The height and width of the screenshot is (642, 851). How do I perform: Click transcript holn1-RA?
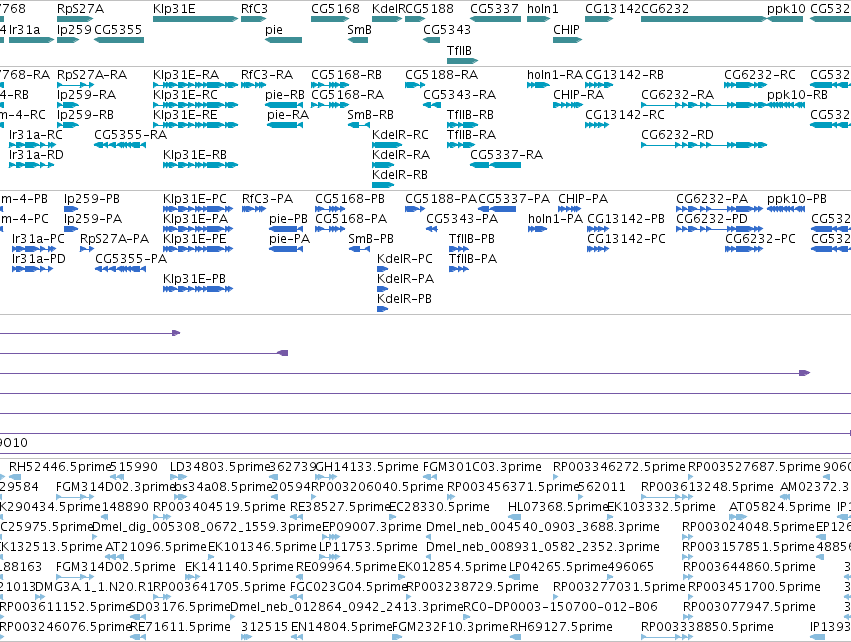(x=538, y=85)
